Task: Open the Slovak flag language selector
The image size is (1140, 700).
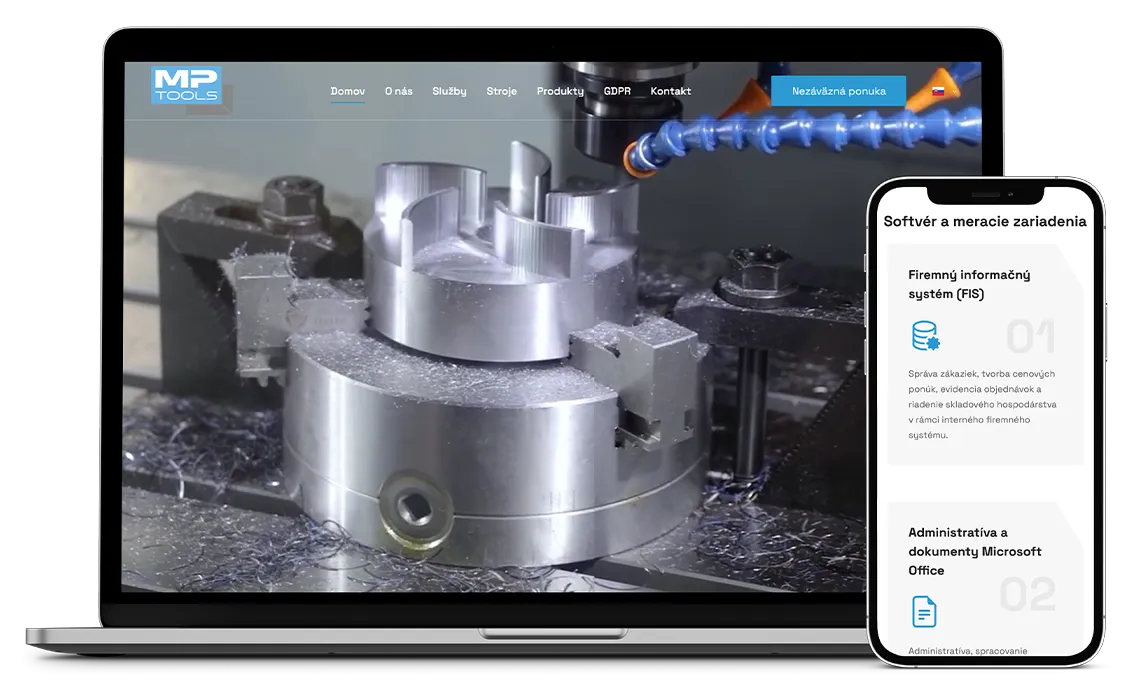Action: tap(944, 91)
